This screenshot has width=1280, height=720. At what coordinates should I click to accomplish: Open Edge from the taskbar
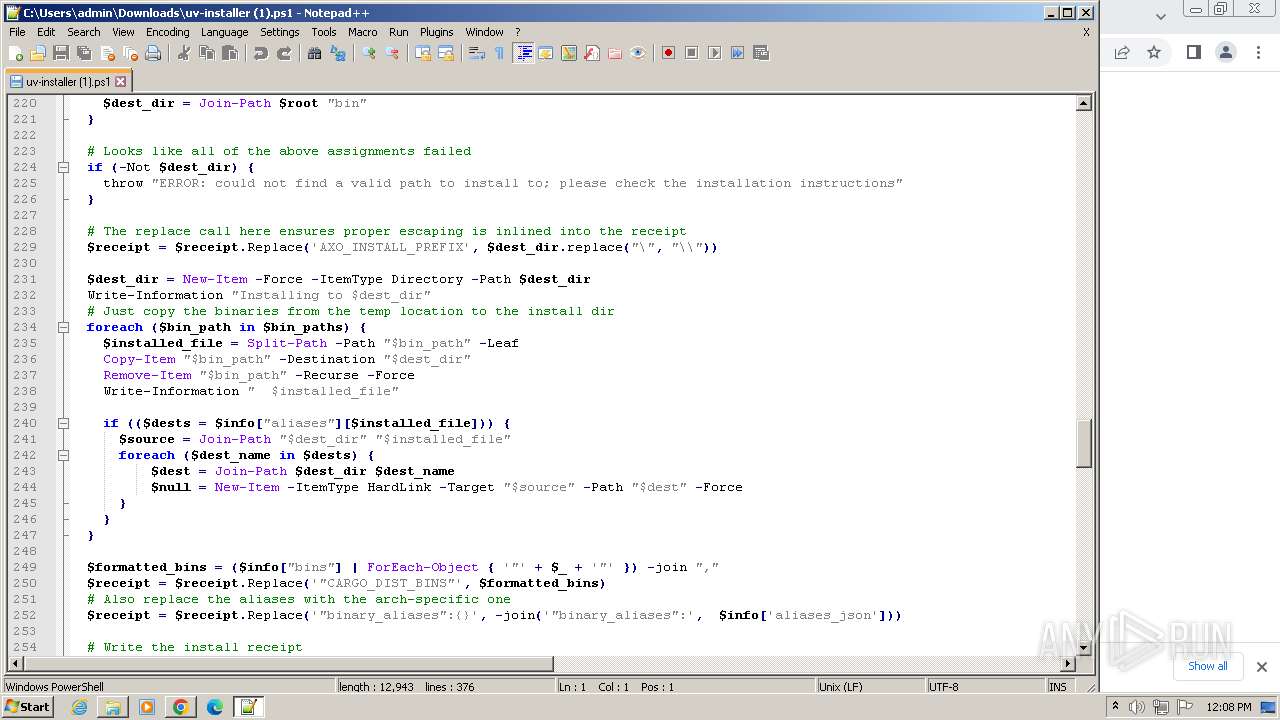click(x=215, y=707)
